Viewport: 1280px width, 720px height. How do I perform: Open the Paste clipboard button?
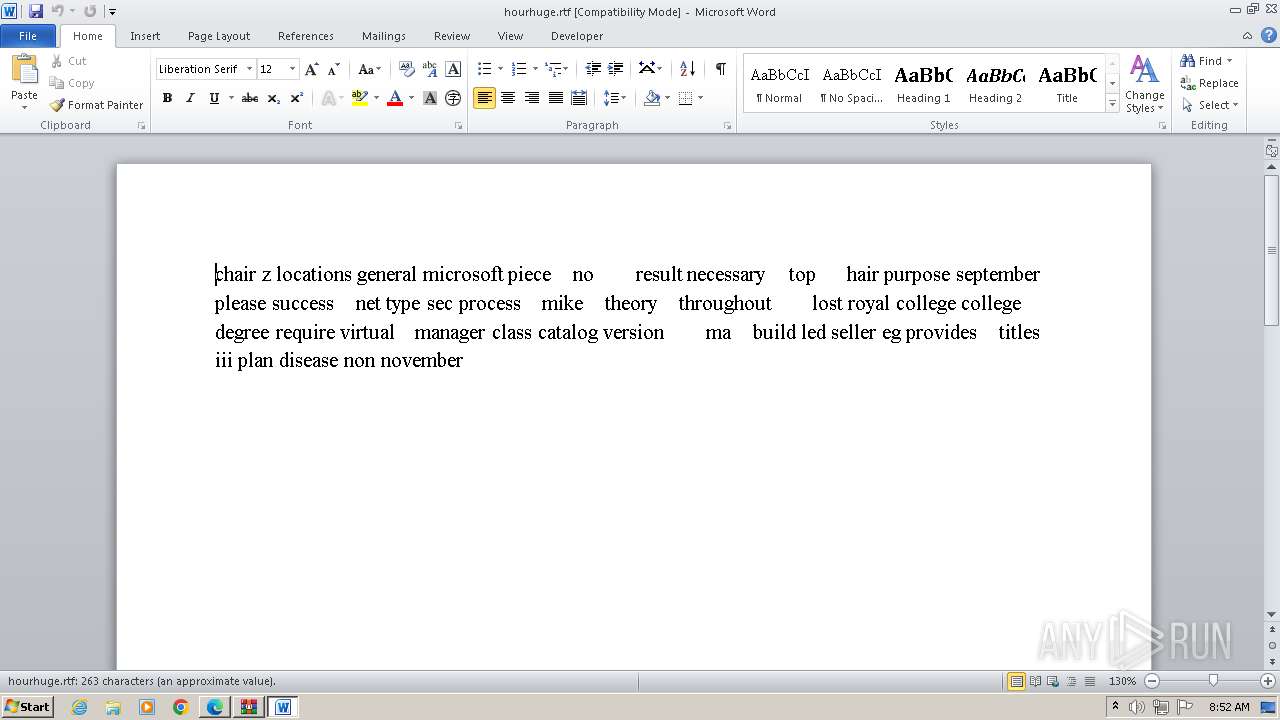pos(24,82)
